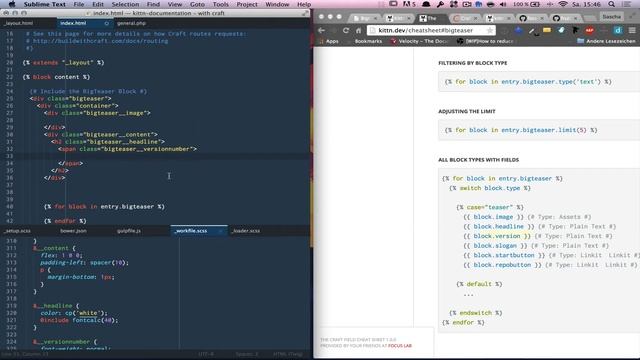Viewport: 640px width, 360px height.
Task: Reload the kittn.dev page
Action: (346, 30)
